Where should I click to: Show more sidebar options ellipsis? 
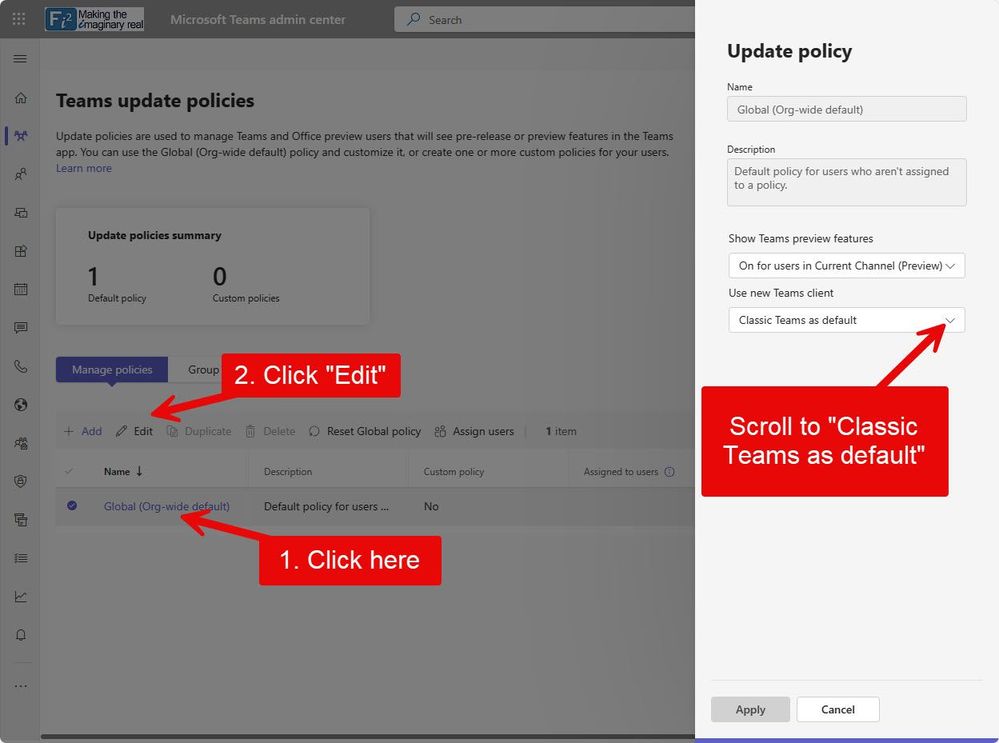(x=20, y=686)
